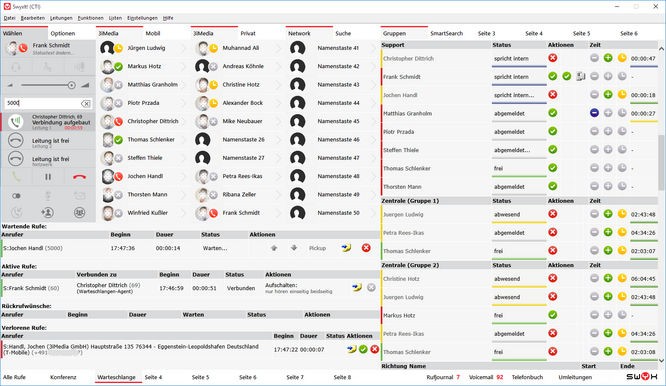Image resolution: width=666 pixels, height=386 pixels.
Task: Expand chevron next to Muhannad Ali
Action: point(279,48)
